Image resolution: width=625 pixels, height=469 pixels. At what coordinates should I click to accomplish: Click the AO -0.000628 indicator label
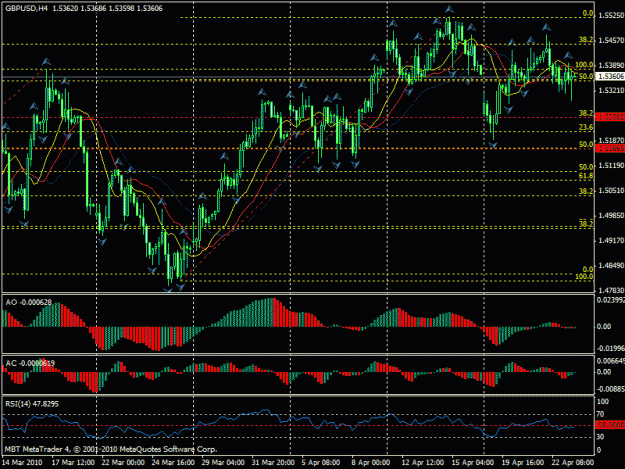point(29,302)
